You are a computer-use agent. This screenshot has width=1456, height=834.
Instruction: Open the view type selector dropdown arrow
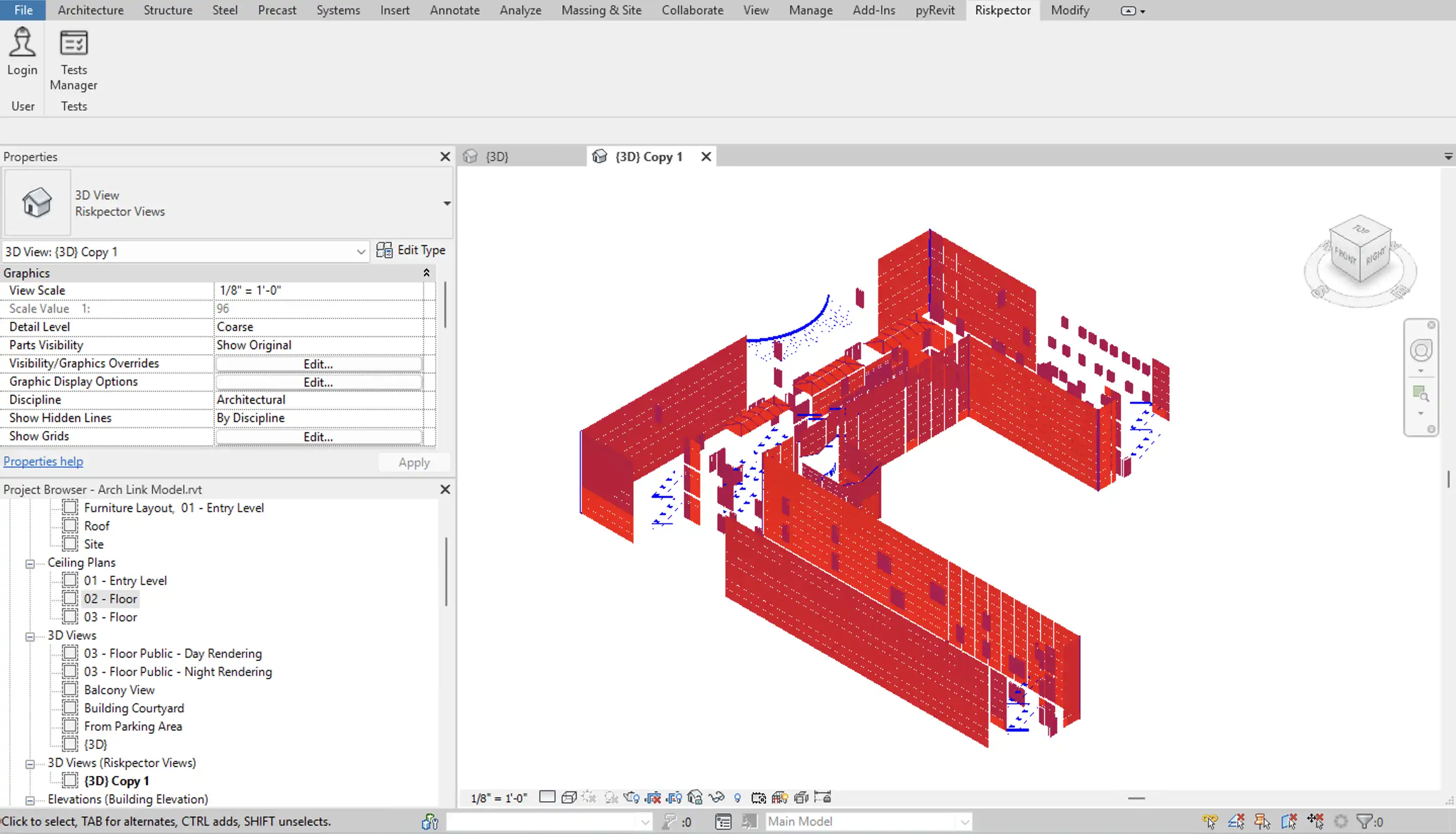tap(447, 203)
